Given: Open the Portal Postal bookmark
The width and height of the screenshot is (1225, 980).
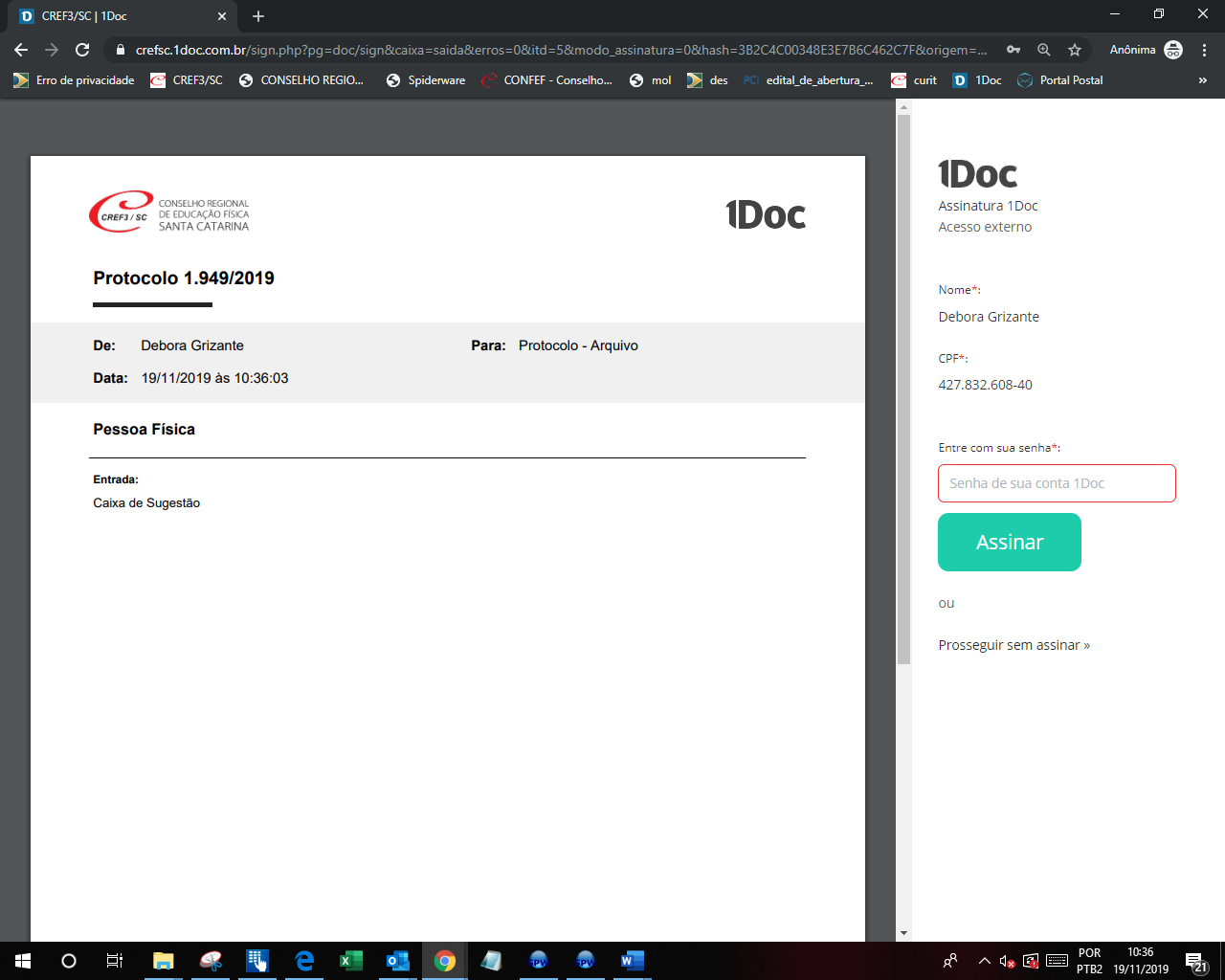Looking at the screenshot, I should pyautogui.click(x=1060, y=80).
